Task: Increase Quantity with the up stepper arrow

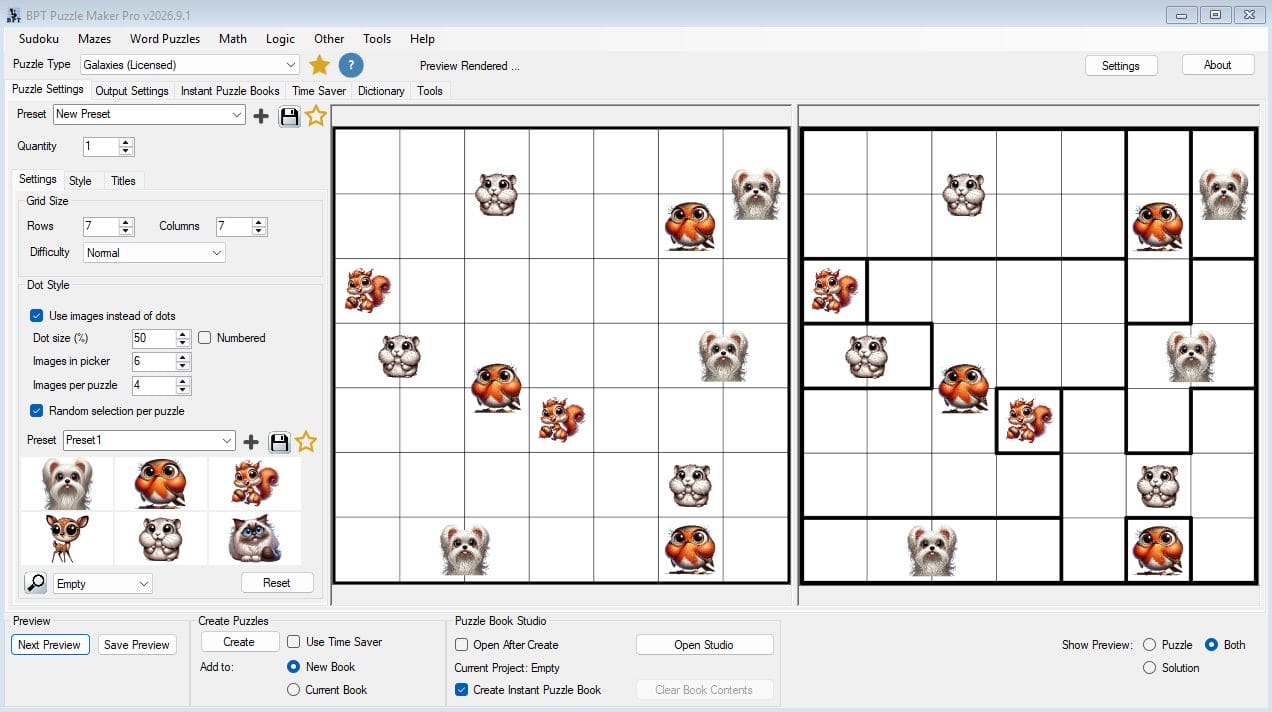Action: click(126, 142)
